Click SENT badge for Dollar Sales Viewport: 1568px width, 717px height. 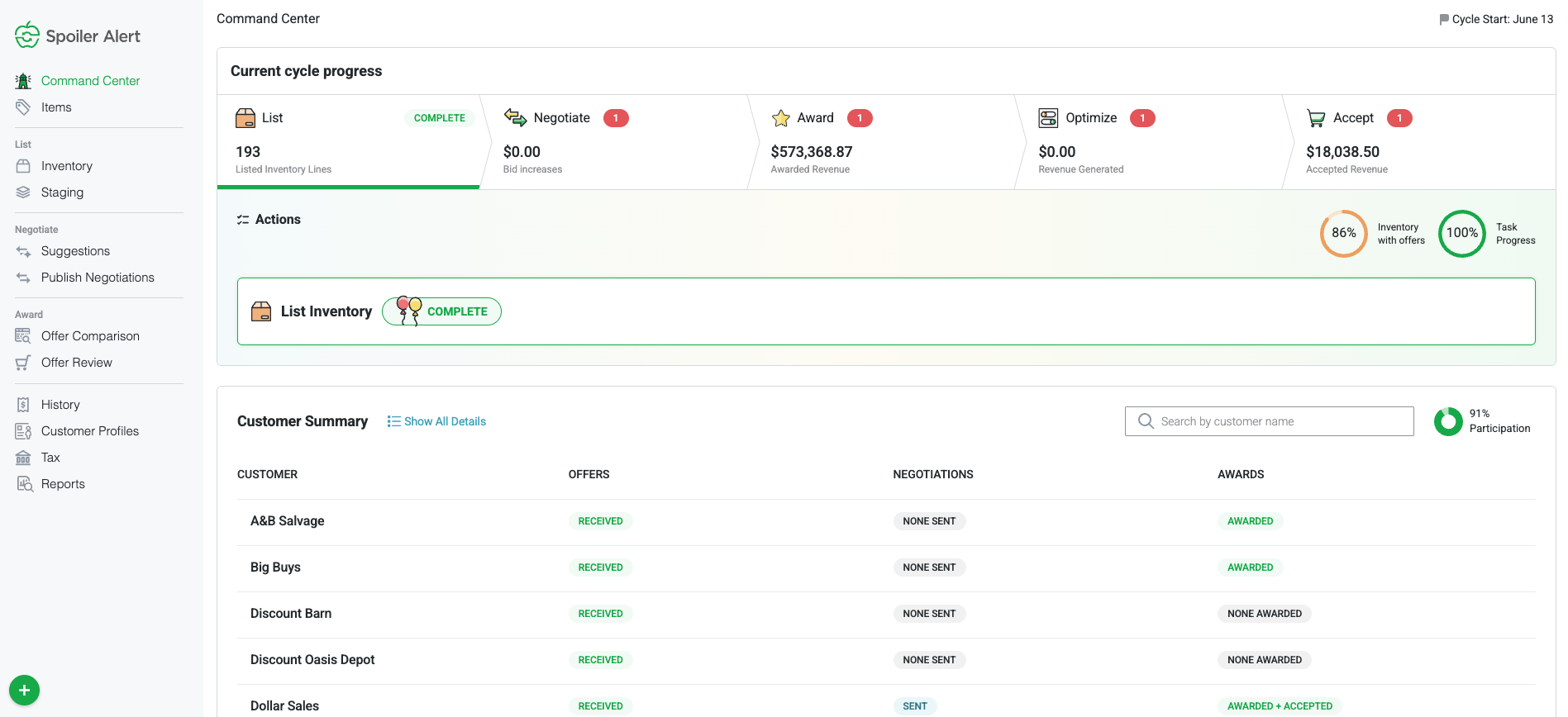(915, 706)
